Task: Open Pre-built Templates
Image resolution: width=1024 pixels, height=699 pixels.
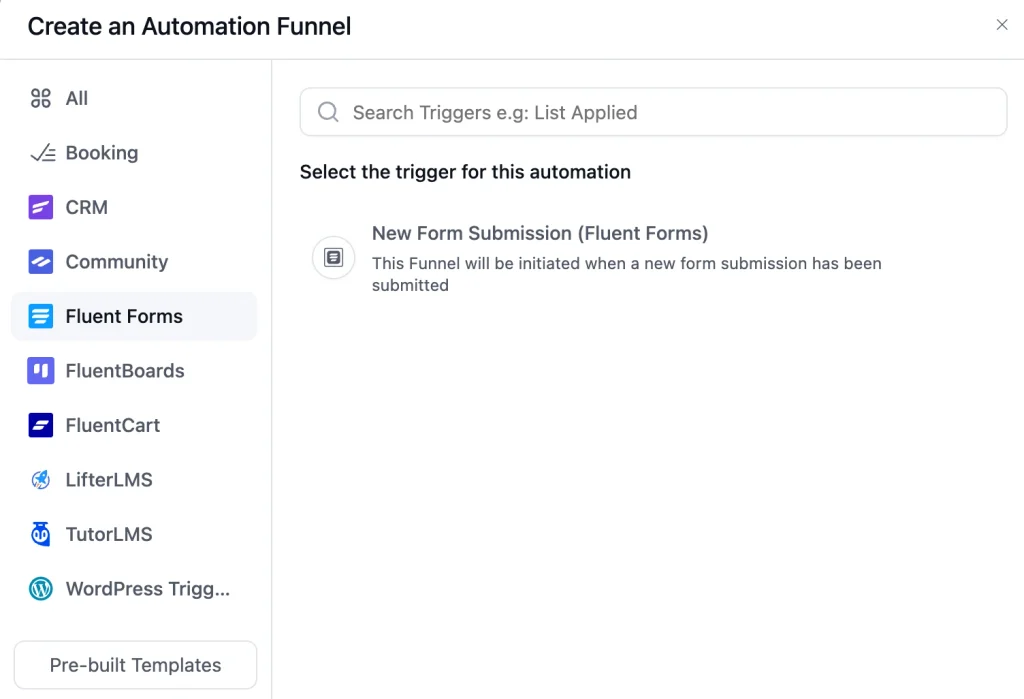Action: (x=135, y=664)
